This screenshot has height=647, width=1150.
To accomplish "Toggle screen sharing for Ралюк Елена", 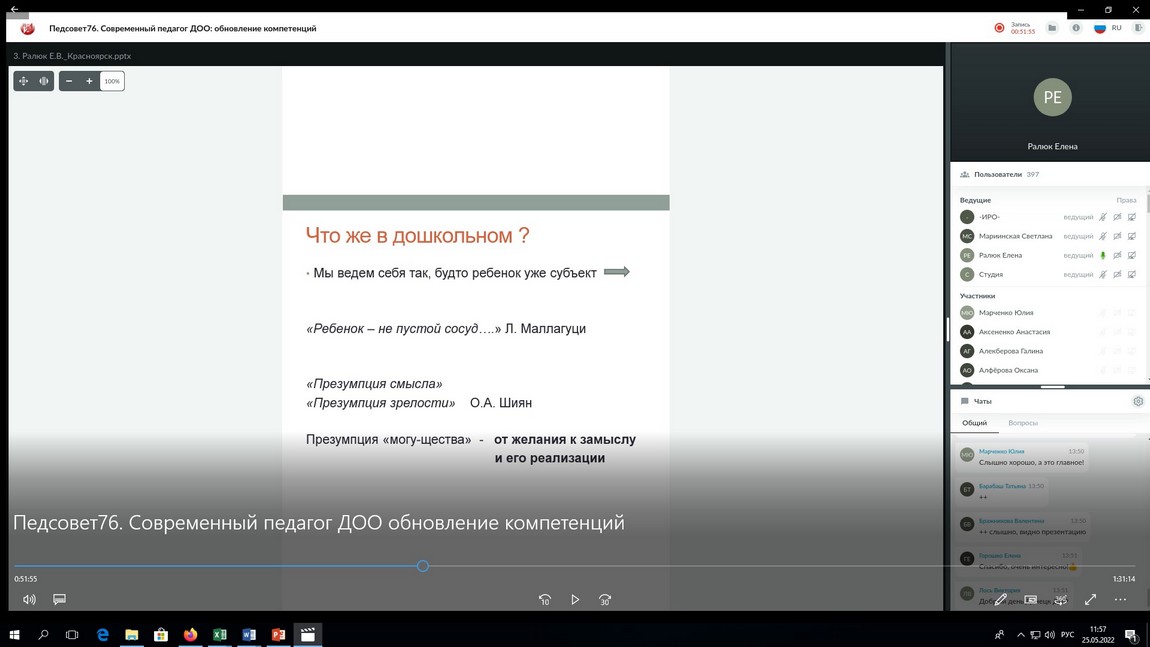I will (x=1132, y=255).
